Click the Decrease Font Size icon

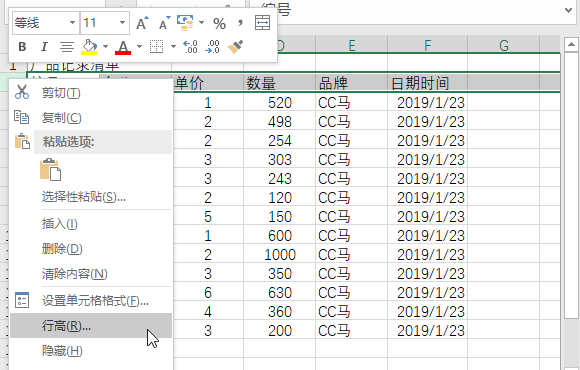pyautogui.click(x=165, y=23)
